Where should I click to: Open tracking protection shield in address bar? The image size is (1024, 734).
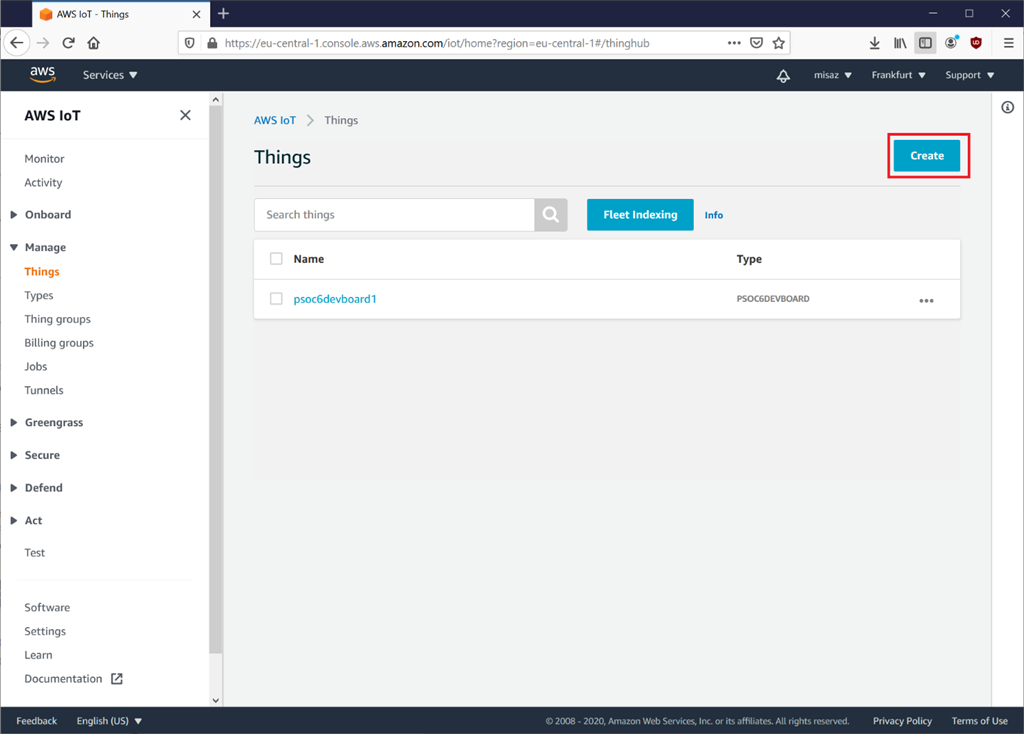189,43
